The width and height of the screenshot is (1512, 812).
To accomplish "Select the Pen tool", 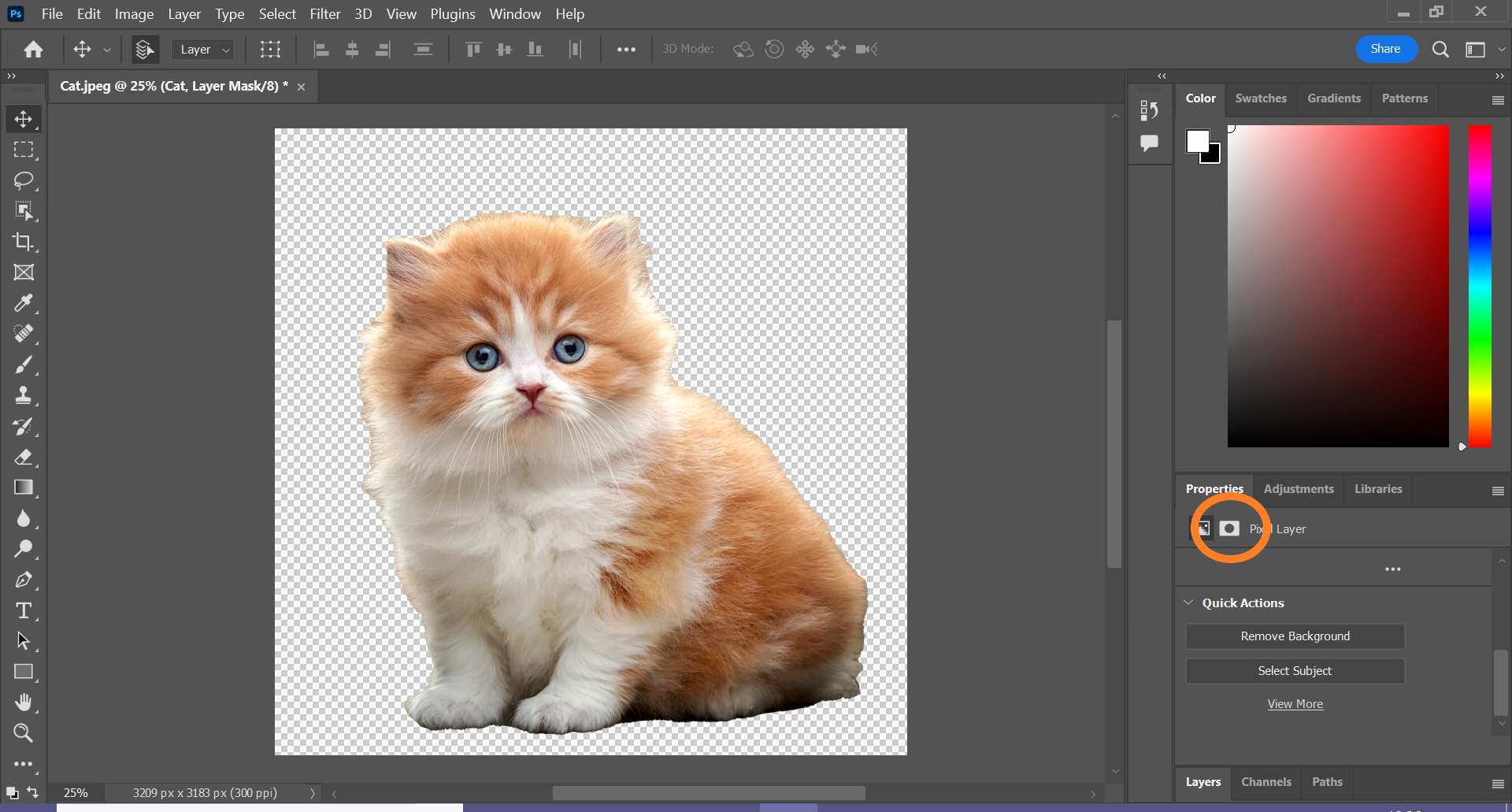I will point(24,580).
